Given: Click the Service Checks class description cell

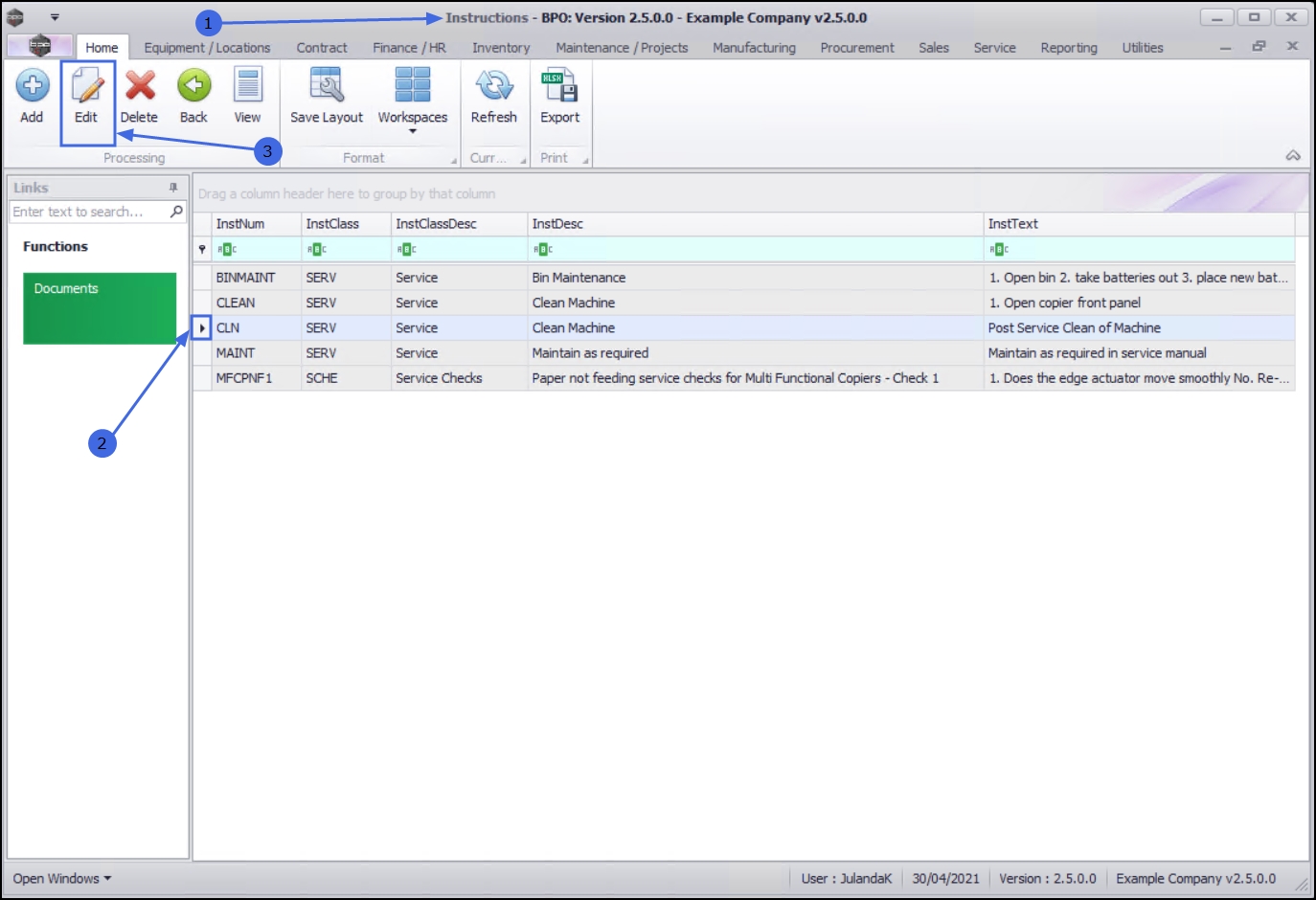Looking at the screenshot, I should tap(460, 378).
